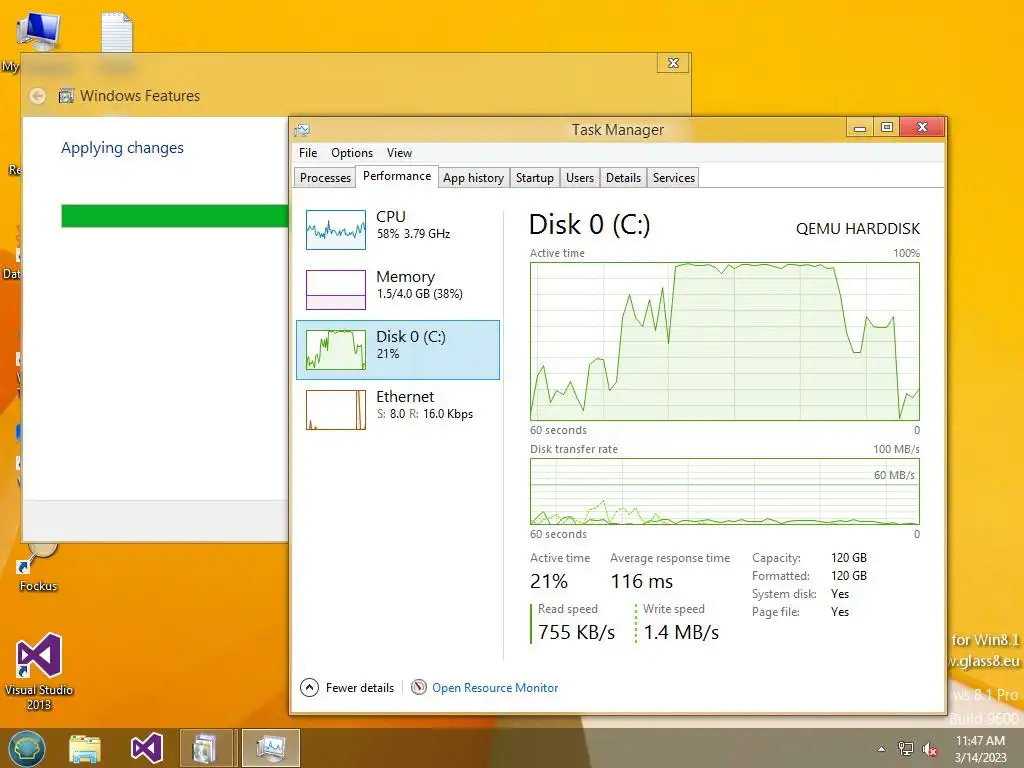
Task: Open Resource Monitor link
Action: coord(495,688)
